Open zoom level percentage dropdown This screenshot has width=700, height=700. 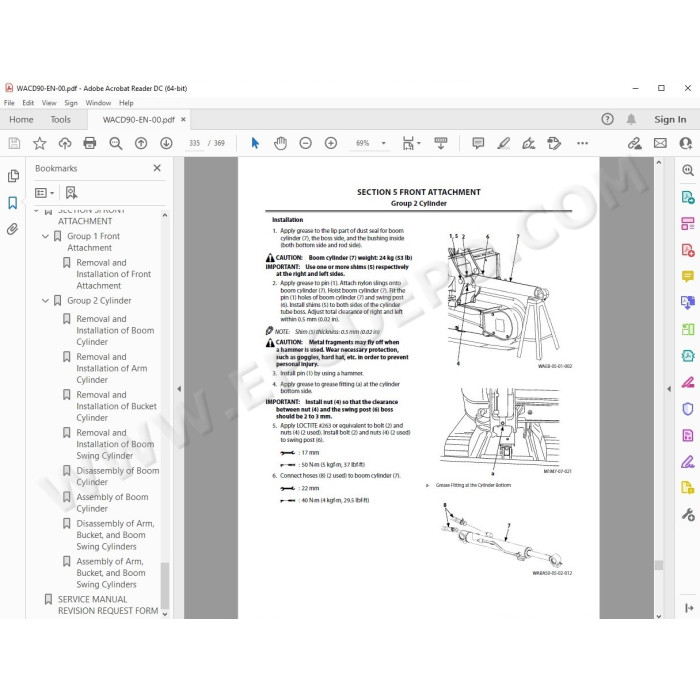(x=383, y=143)
